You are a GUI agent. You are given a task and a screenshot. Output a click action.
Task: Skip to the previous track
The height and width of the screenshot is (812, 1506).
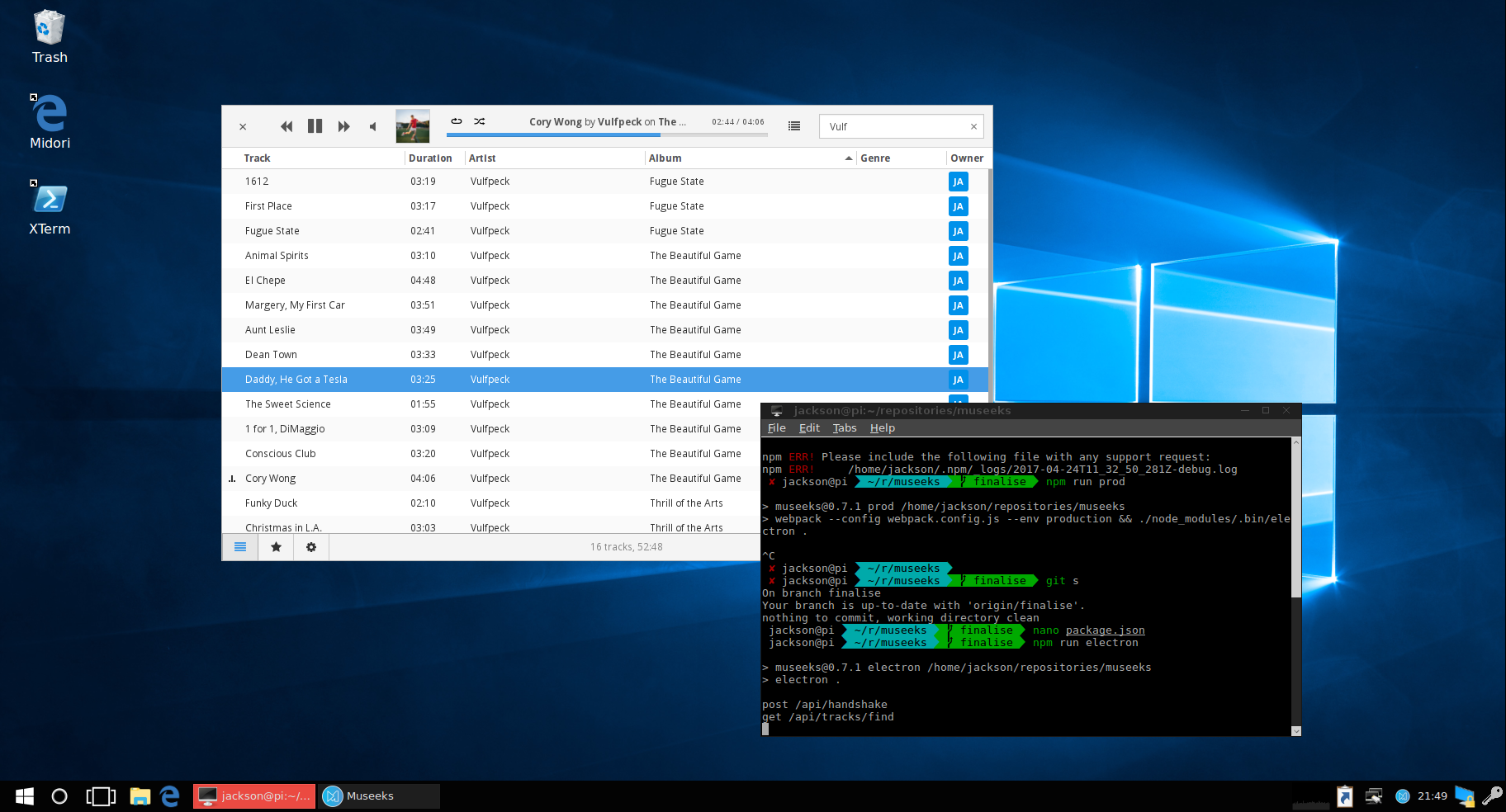[x=287, y=126]
